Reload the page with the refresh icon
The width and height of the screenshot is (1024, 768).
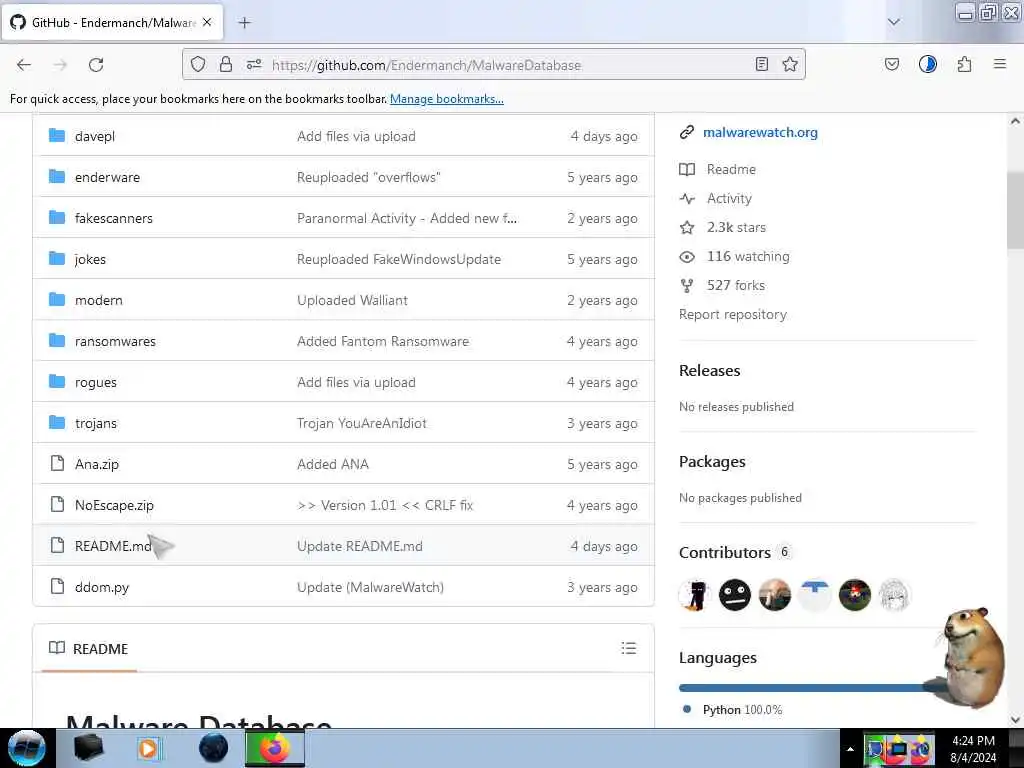[96, 65]
